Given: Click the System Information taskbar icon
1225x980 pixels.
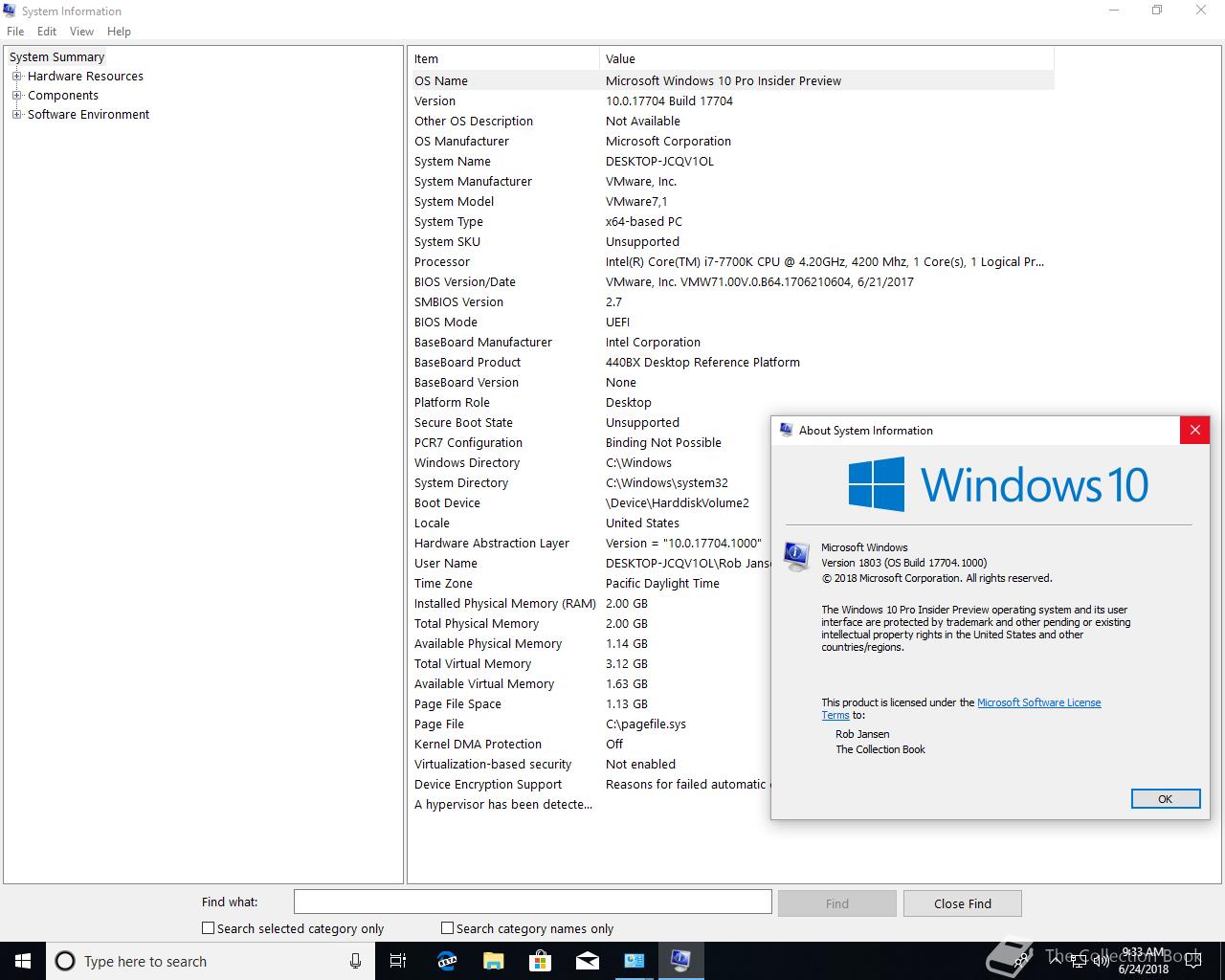Looking at the screenshot, I should pyautogui.click(x=680, y=961).
